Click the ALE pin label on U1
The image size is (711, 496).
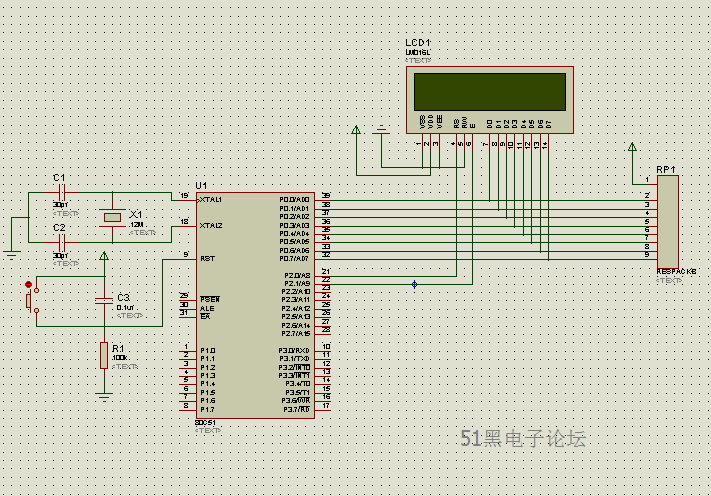207,308
